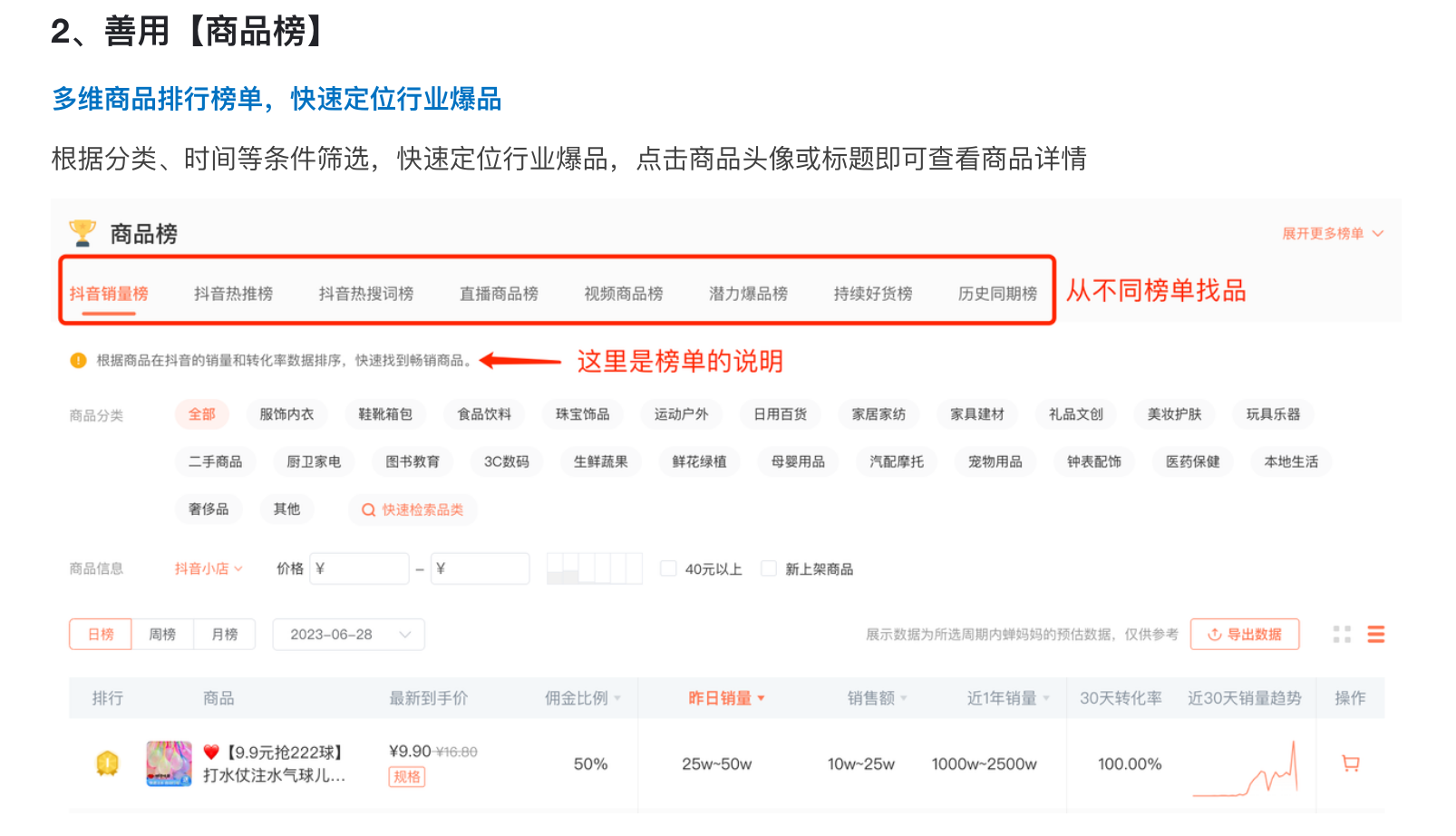The image size is (1456, 836).
Task: Open the 潜力爆品榜 tab
Action: click(x=748, y=294)
